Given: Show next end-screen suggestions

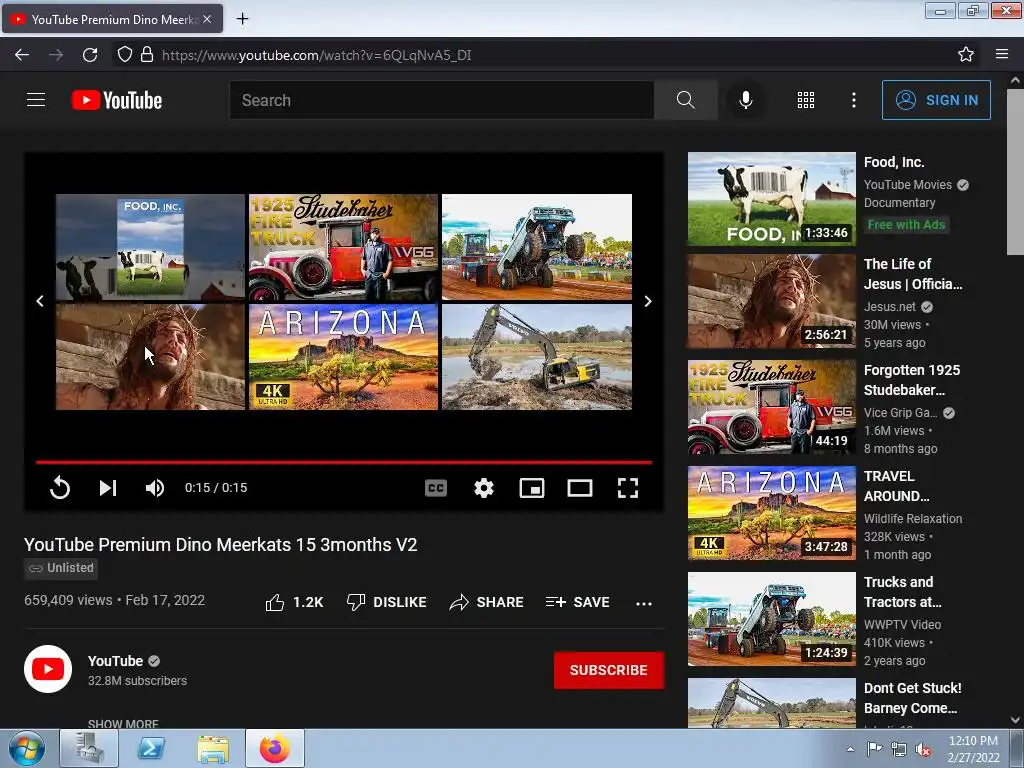Looking at the screenshot, I should [x=648, y=301].
